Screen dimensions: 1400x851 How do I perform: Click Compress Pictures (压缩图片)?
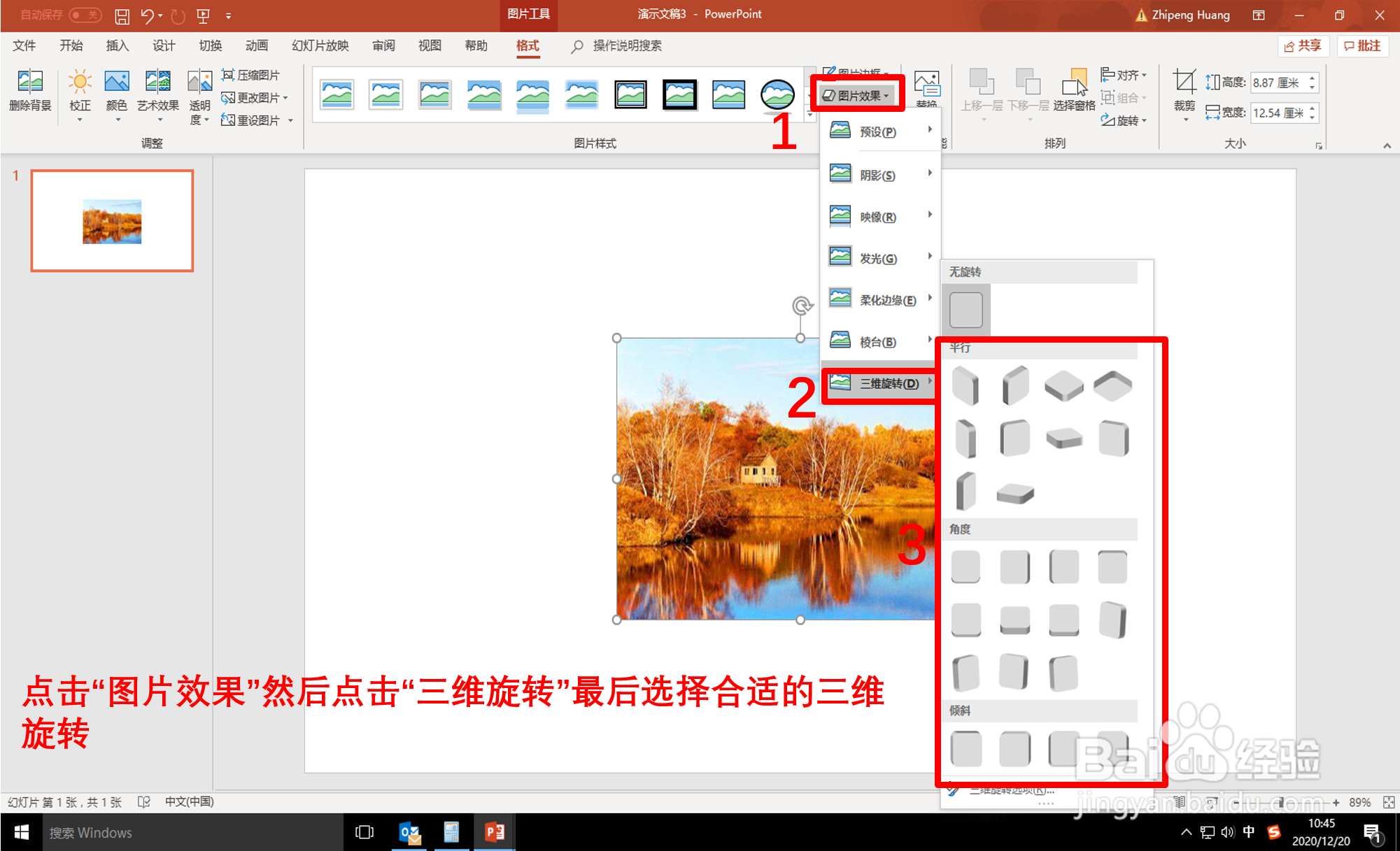click(251, 75)
